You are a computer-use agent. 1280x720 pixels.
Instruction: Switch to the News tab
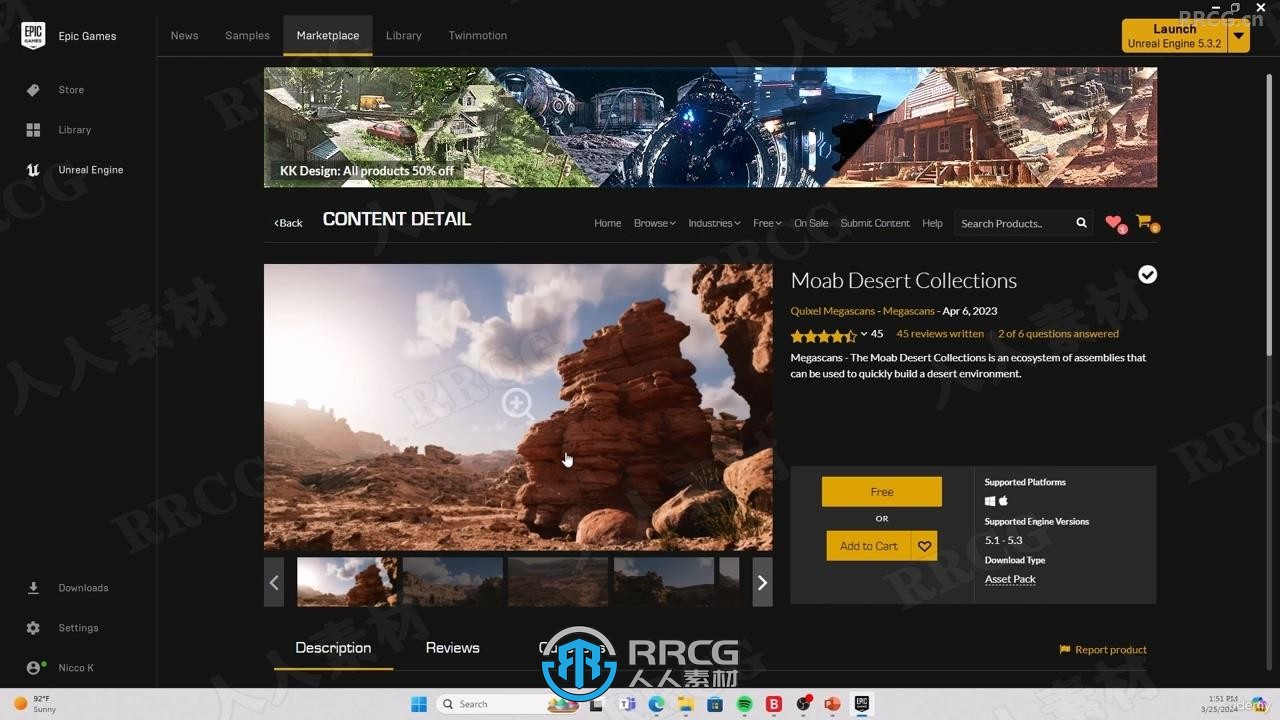tap(184, 35)
